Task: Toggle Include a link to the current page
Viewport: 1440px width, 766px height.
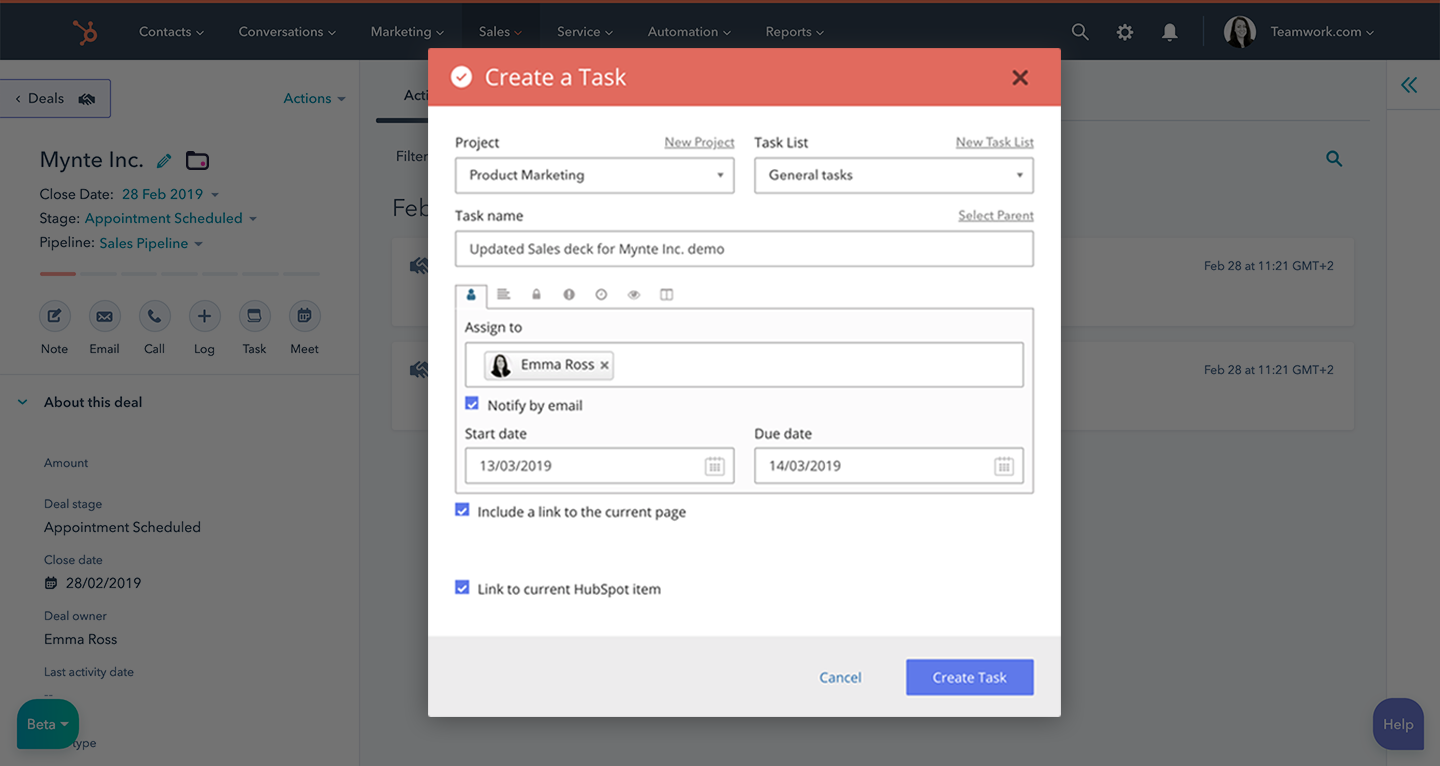Action: tap(462, 510)
